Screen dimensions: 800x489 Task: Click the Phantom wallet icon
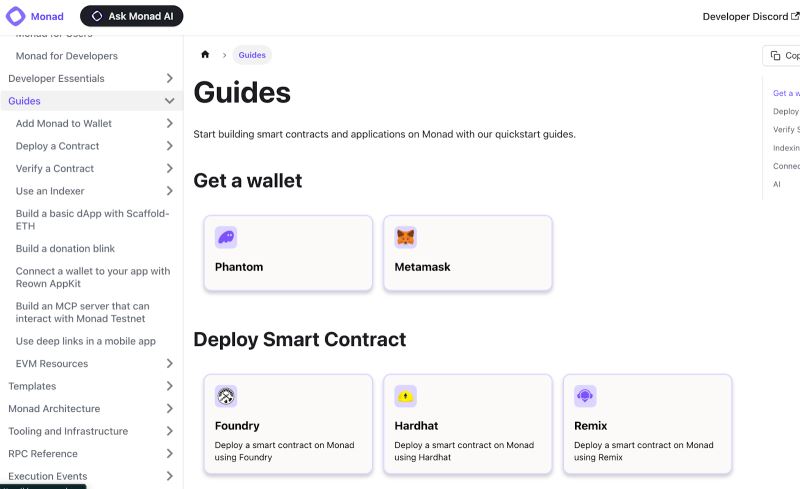pyautogui.click(x=226, y=238)
